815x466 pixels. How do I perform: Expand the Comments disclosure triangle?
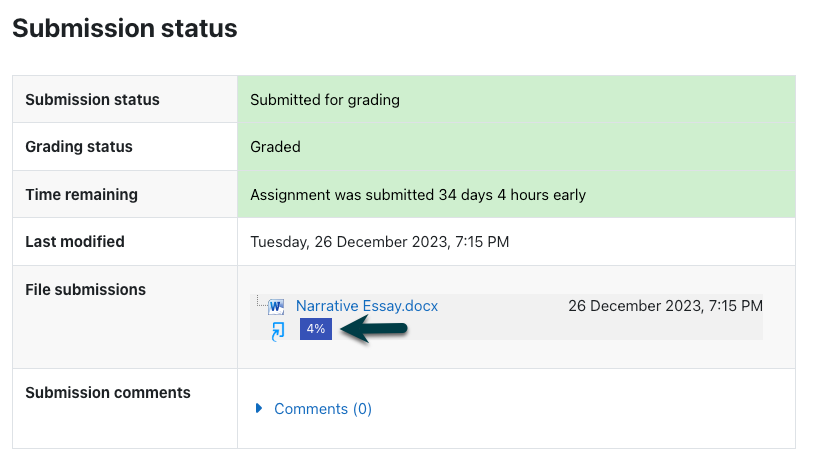click(259, 408)
